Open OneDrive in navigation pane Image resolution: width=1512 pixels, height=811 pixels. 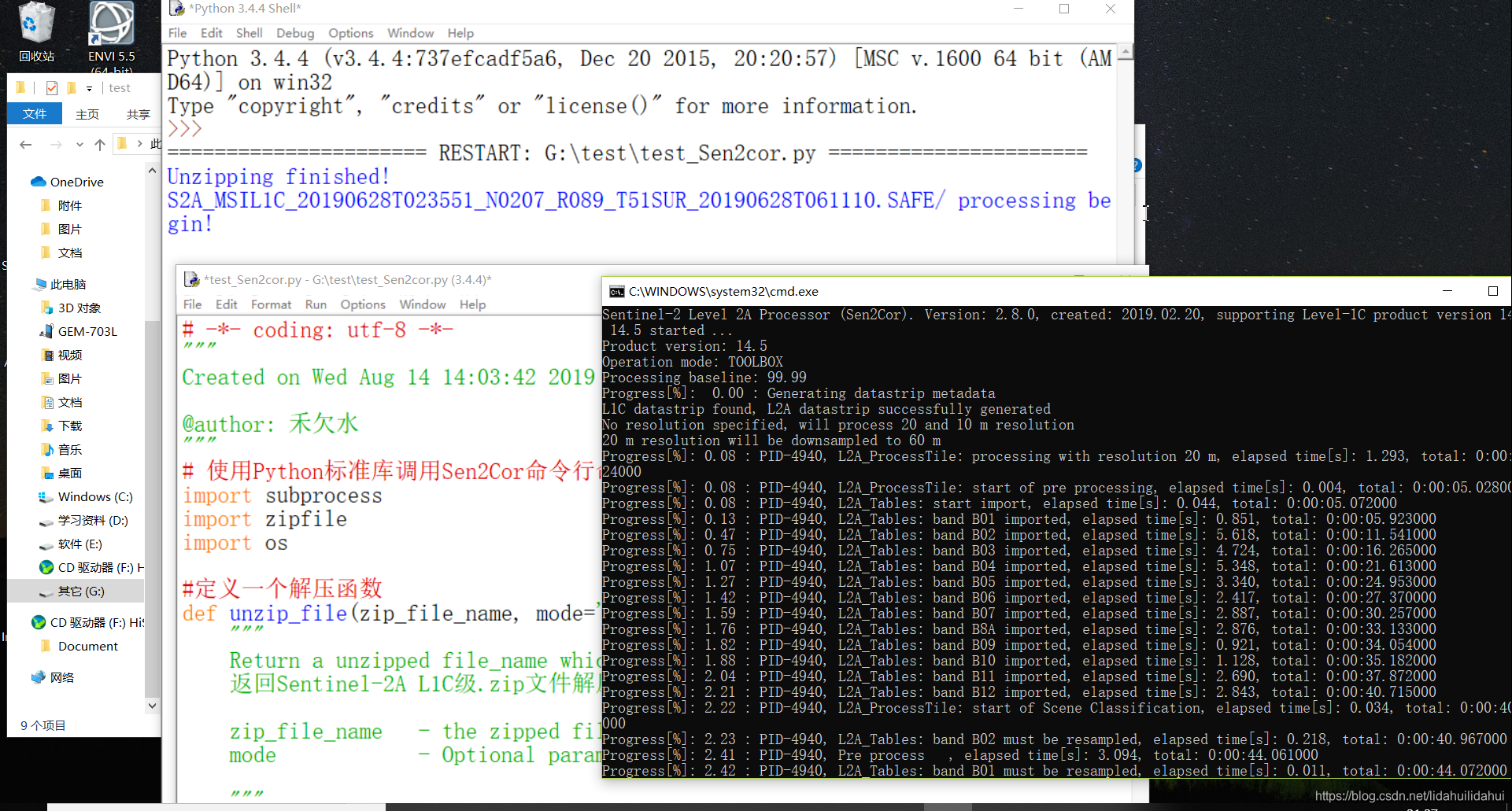point(67,182)
